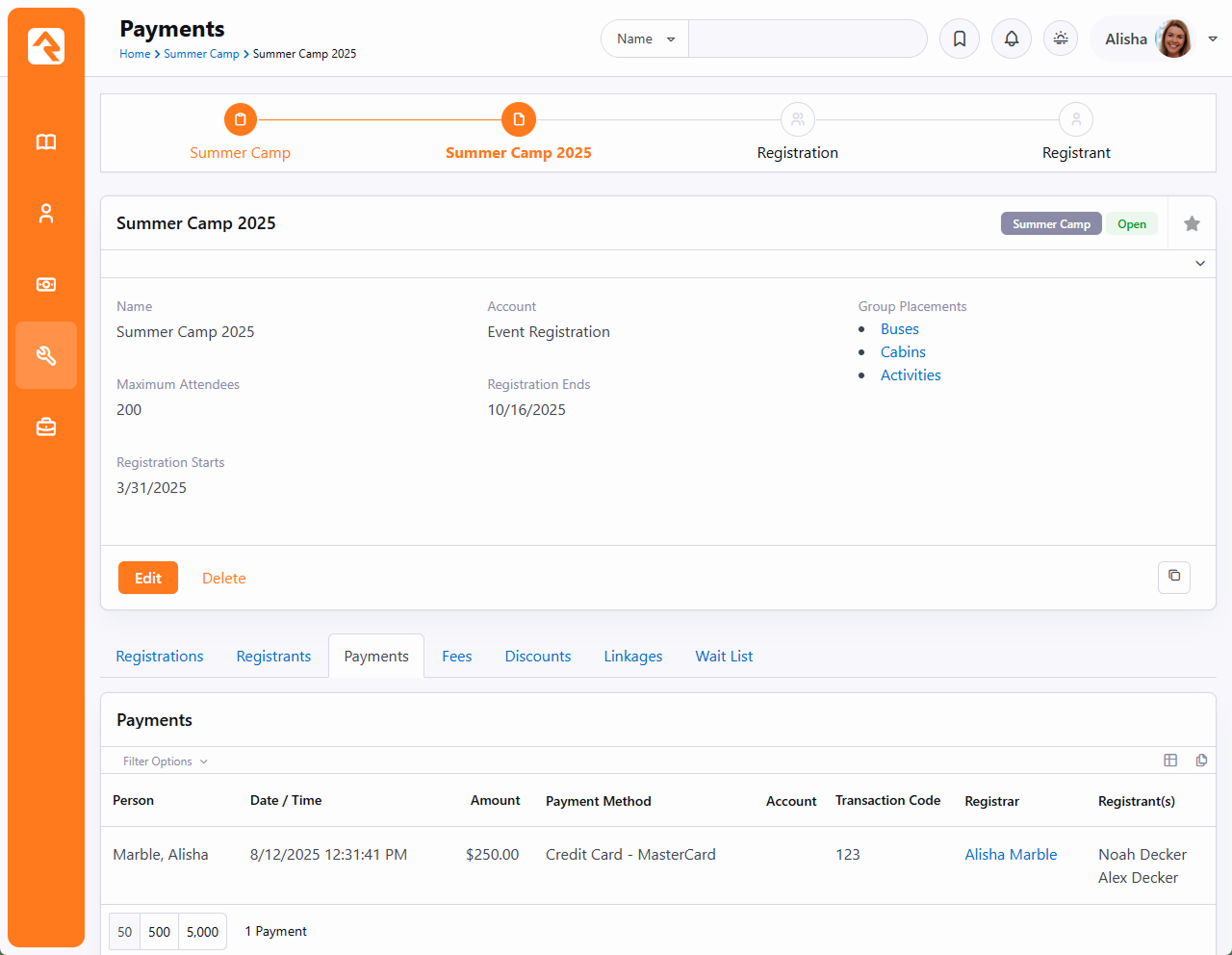Screen dimensions: 1232x955
Task: Open the person icon in sidebar
Action: pyautogui.click(x=46, y=214)
